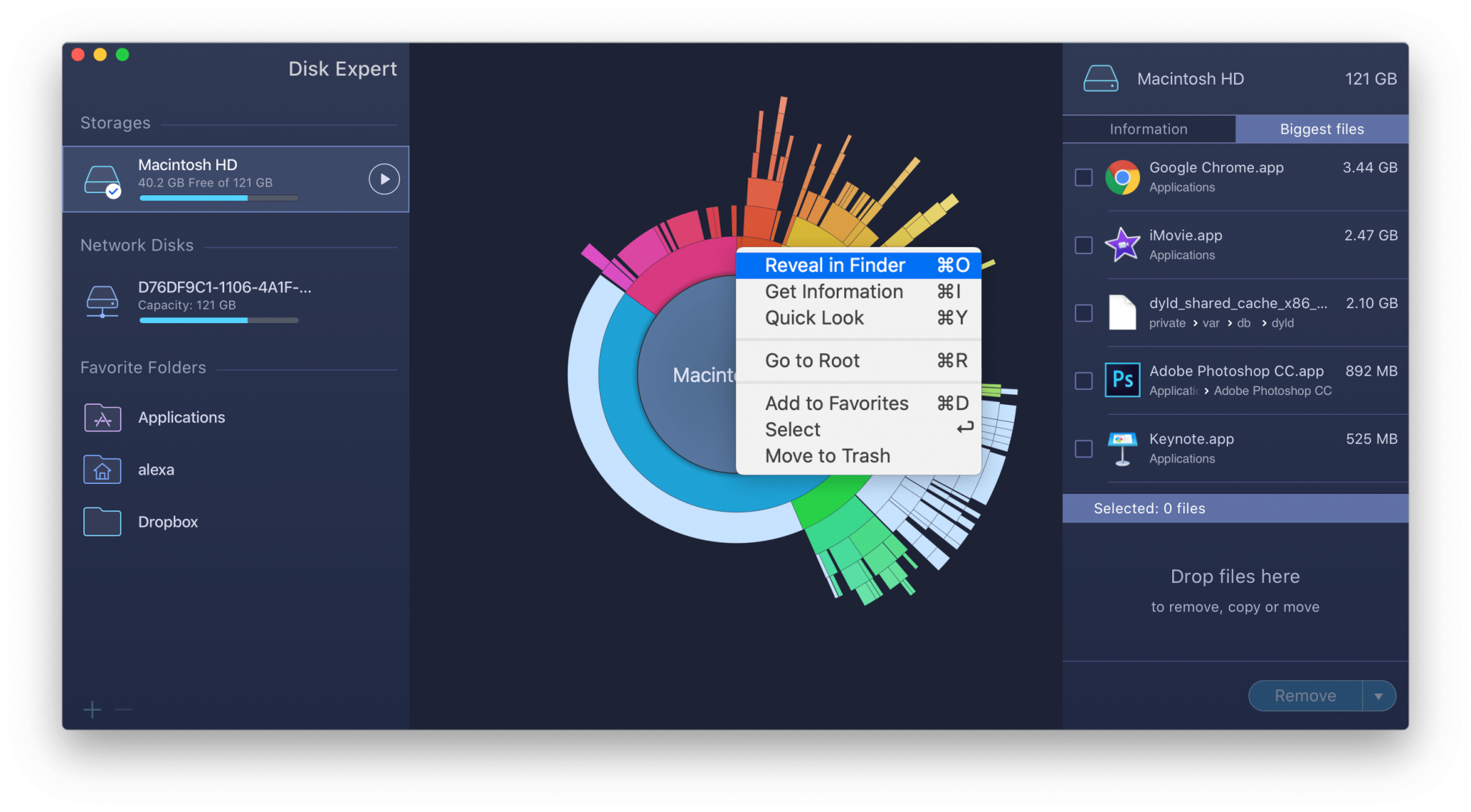
Task: Check the dyld_shared_cache_x86 checkbox
Action: coord(1083,313)
